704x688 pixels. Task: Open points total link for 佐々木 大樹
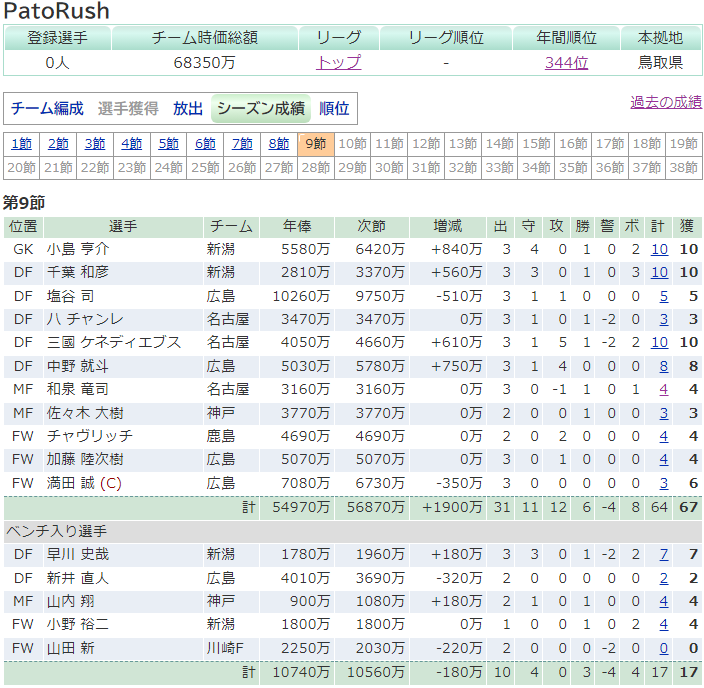(x=664, y=413)
